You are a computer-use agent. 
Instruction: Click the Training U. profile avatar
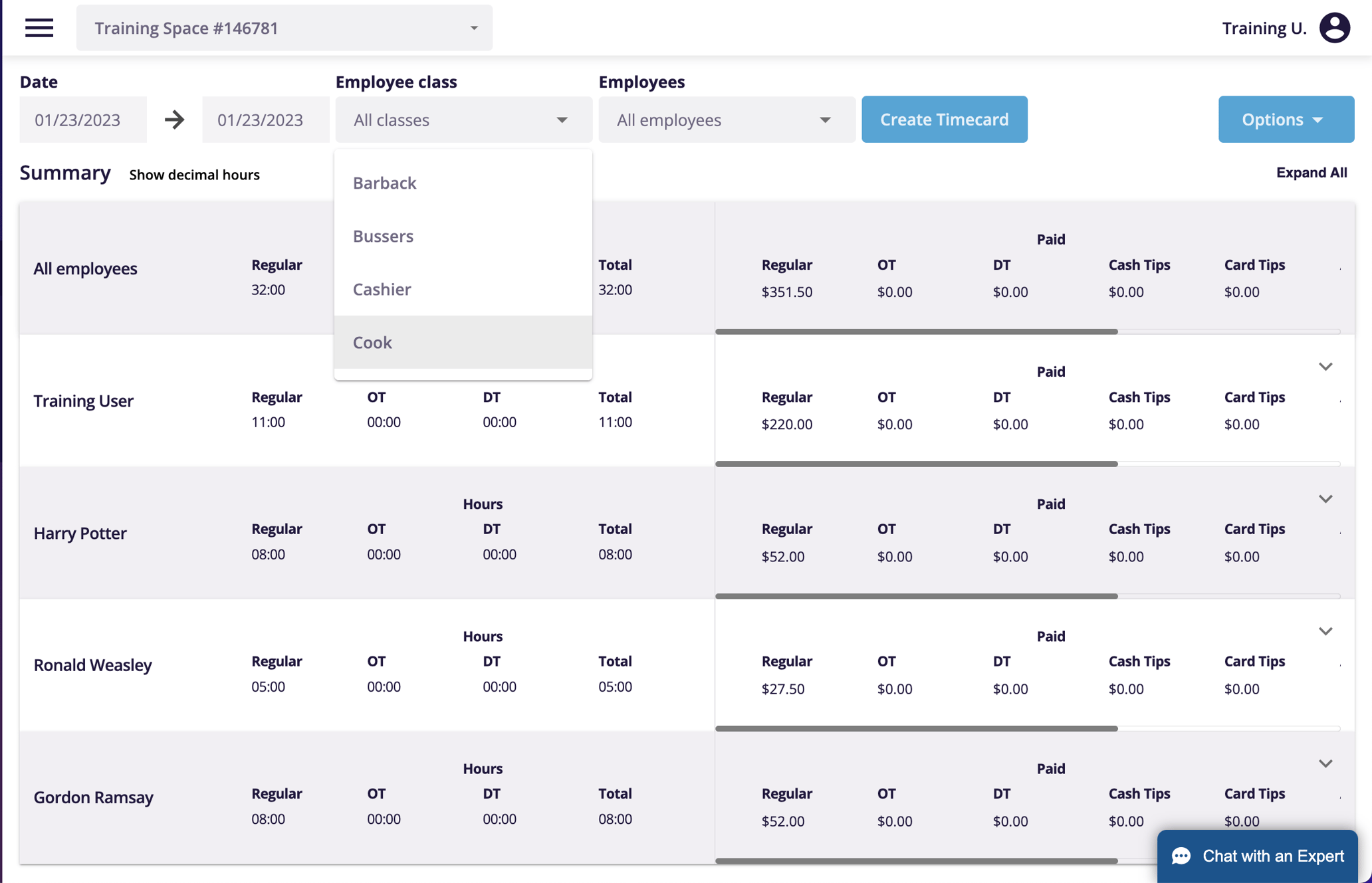click(1334, 27)
